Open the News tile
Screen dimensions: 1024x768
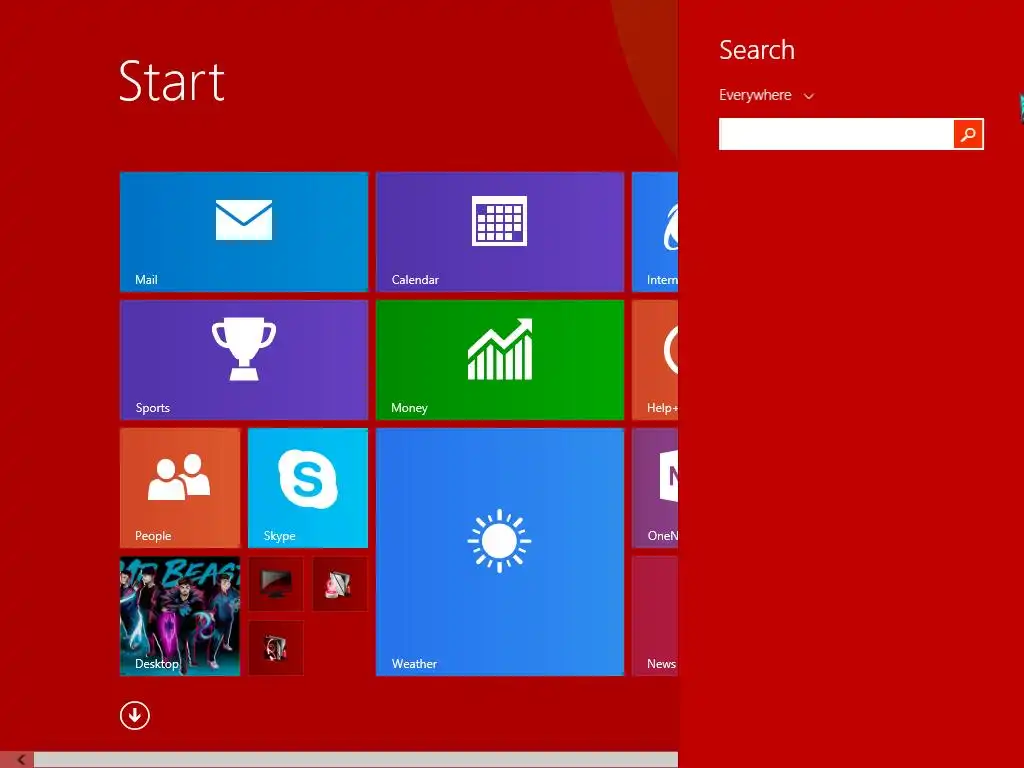pos(655,616)
